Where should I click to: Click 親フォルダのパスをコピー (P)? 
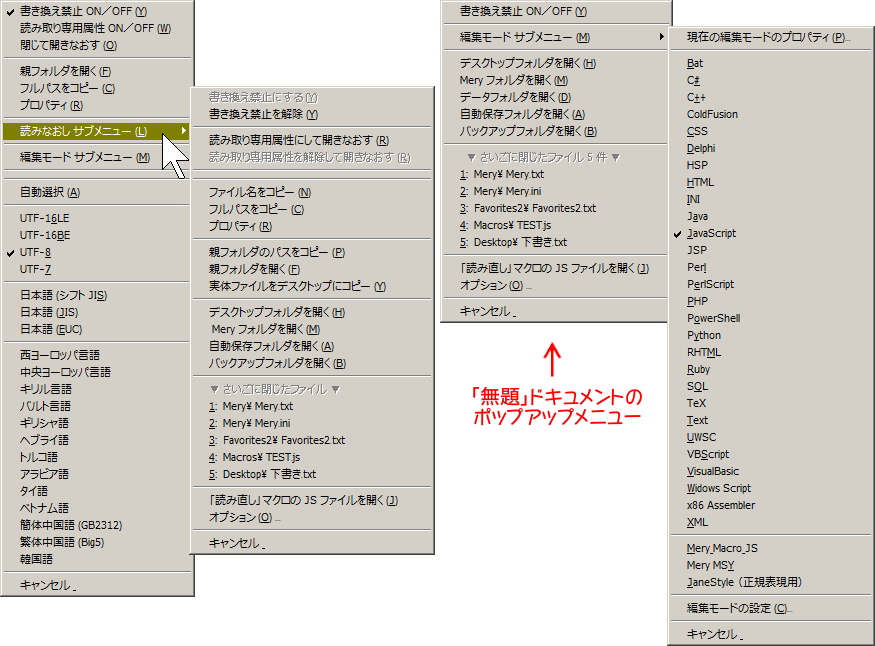point(276,252)
